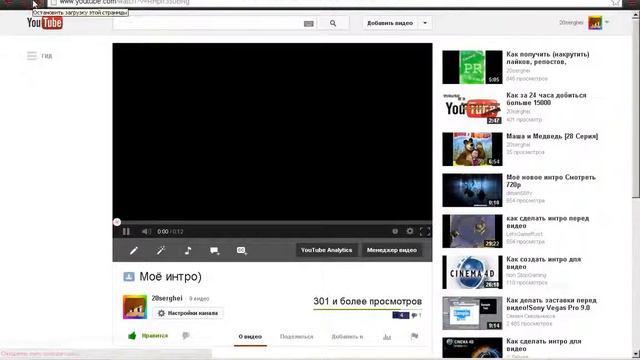
Task: Expand the account menu arrow
Action: [x=607, y=22]
